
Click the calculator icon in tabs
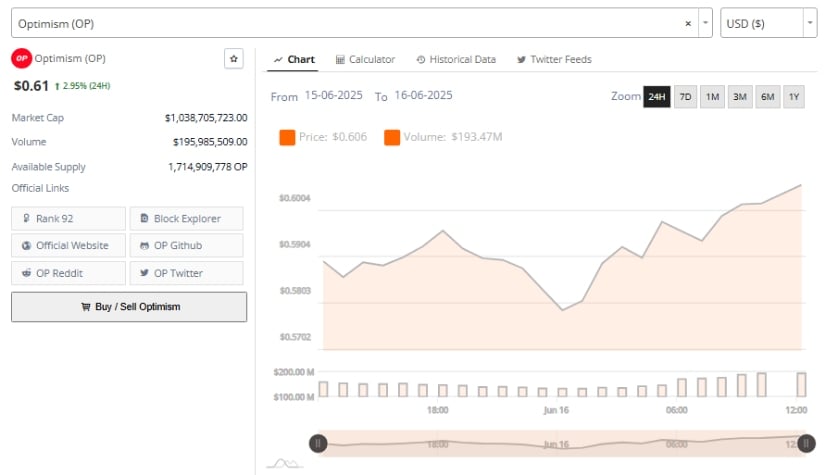click(340, 59)
